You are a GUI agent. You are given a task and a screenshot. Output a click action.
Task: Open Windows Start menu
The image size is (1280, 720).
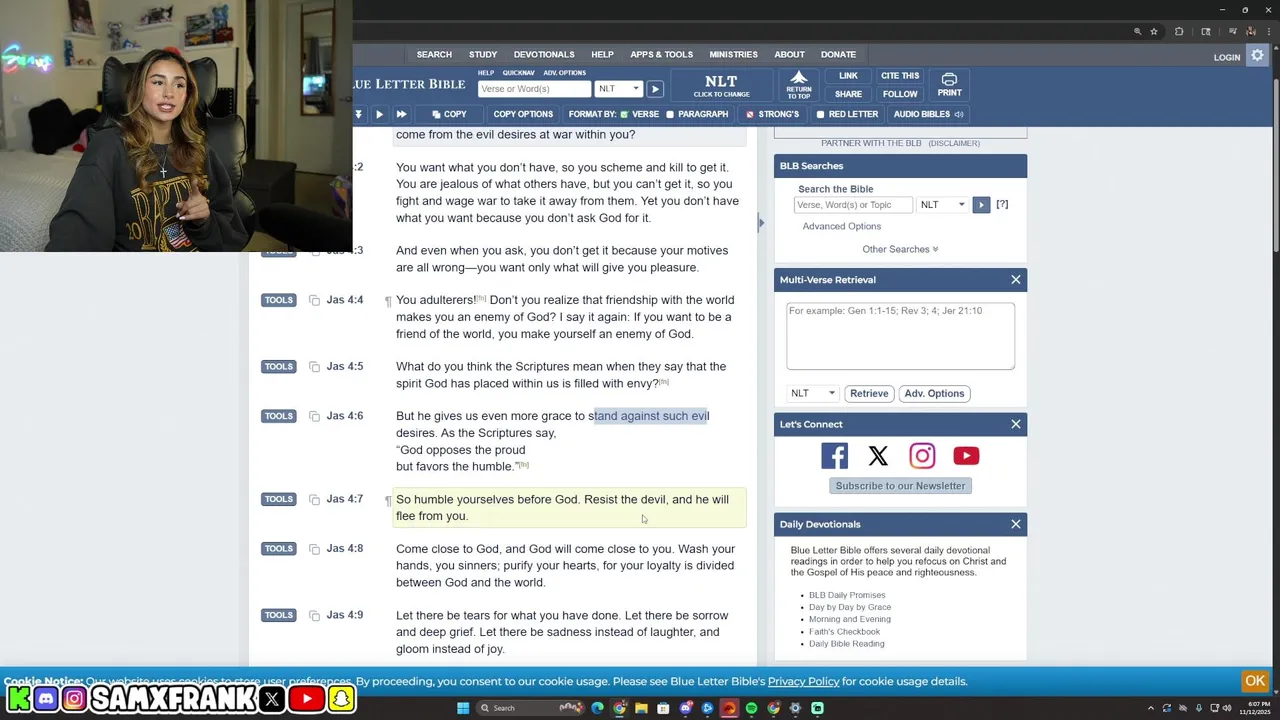tap(462, 708)
